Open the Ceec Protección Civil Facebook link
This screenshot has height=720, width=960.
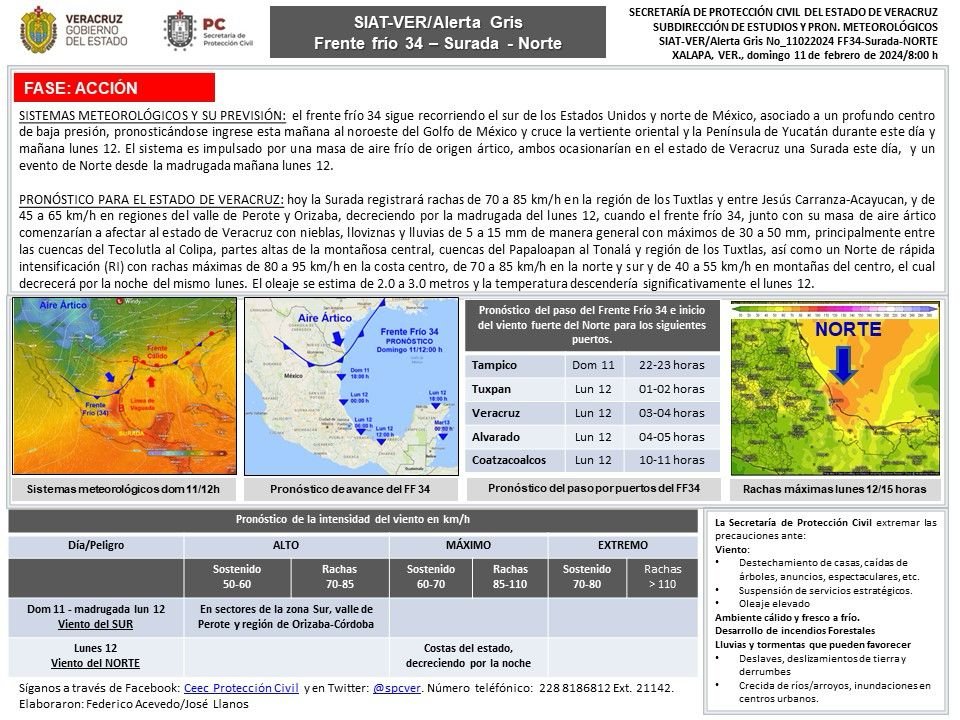(x=240, y=689)
